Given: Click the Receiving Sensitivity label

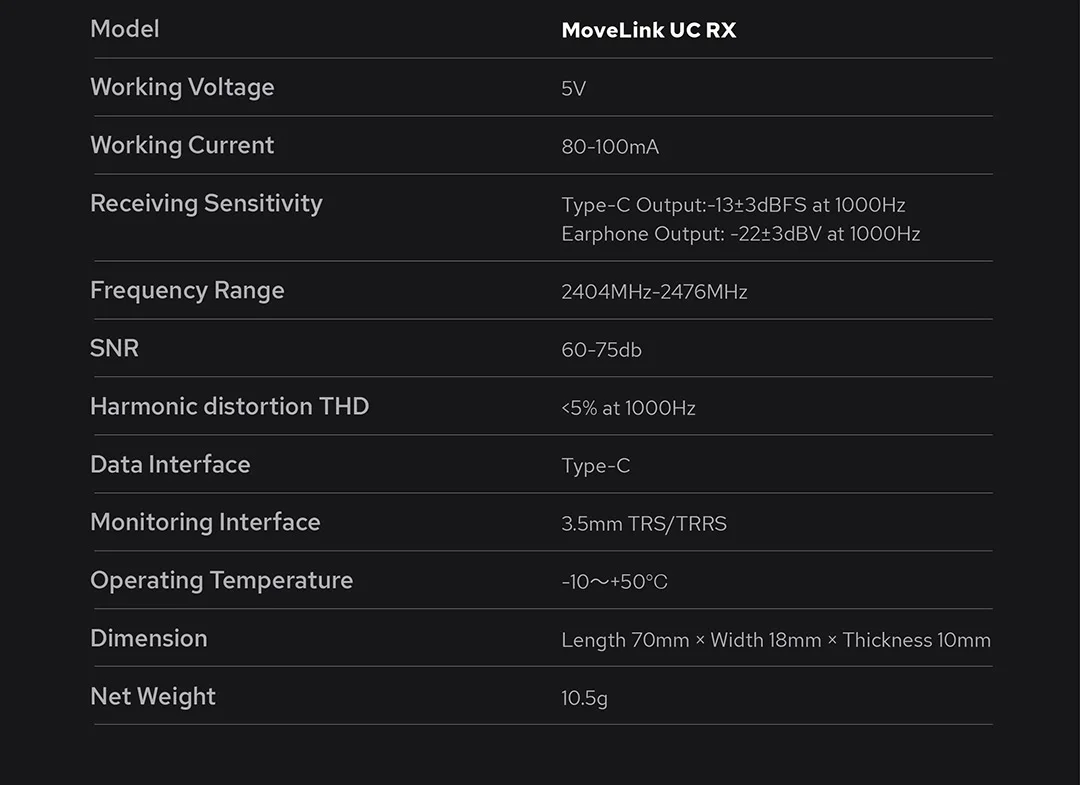Looking at the screenshot, I should point(207,204).
